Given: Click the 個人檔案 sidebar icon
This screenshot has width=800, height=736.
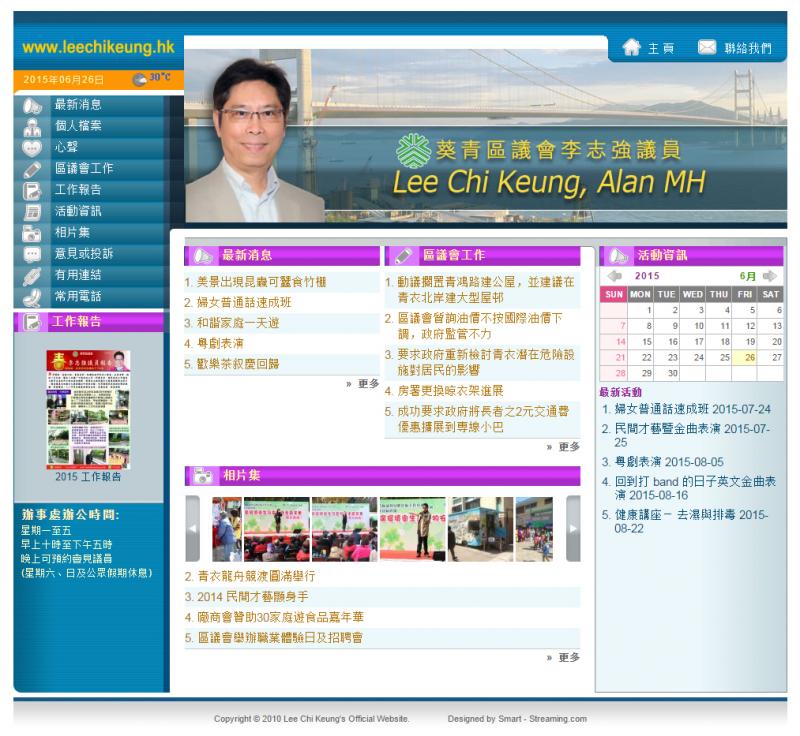Looking at the screenshot, I should (x=32, y=126).
